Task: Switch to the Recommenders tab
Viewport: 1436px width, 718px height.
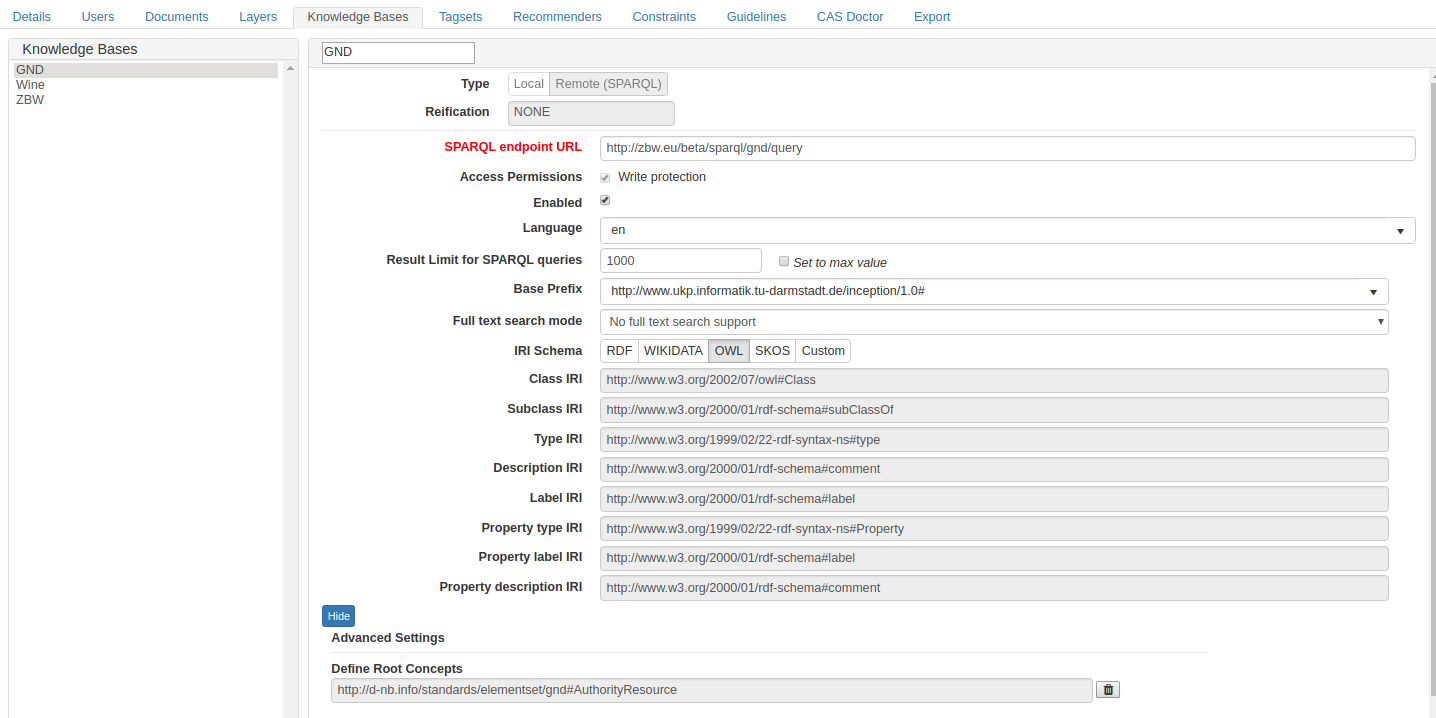Action: (x=557, y=16)
